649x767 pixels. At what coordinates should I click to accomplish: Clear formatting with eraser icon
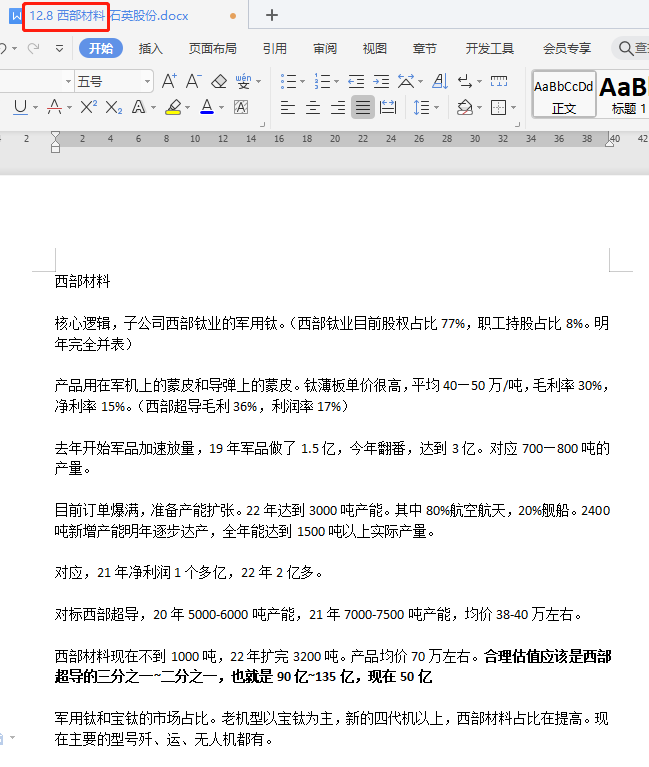pos(219,81)
